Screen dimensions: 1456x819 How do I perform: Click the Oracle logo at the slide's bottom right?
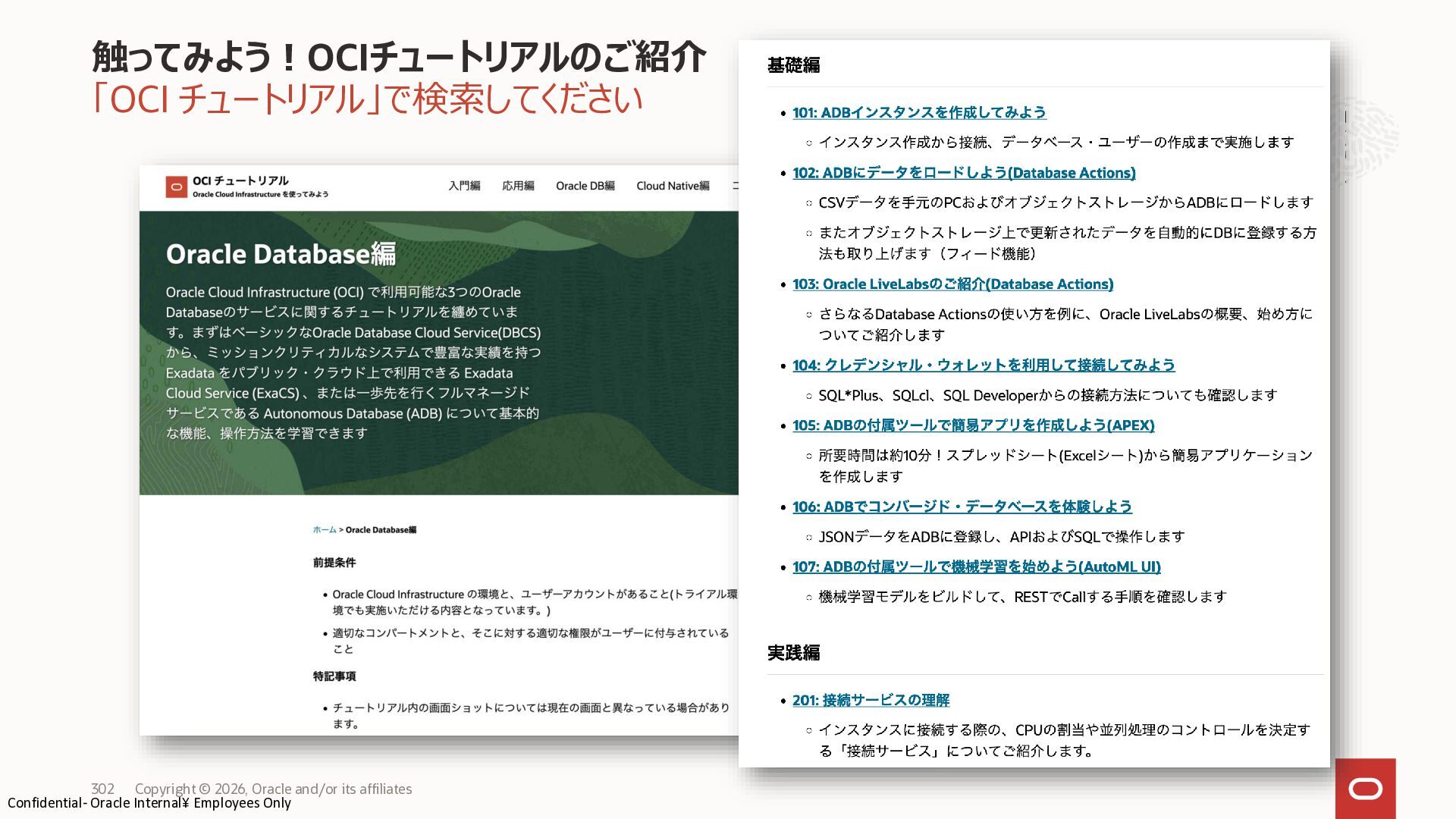pos(1365,789)
